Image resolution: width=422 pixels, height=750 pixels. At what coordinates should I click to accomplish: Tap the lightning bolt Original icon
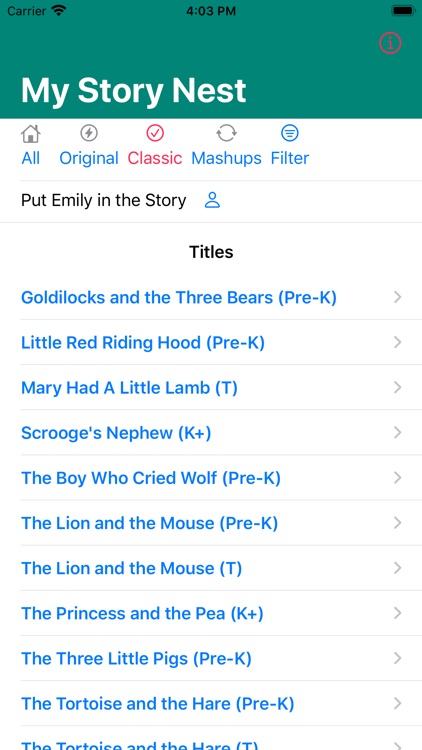[89, 133]
